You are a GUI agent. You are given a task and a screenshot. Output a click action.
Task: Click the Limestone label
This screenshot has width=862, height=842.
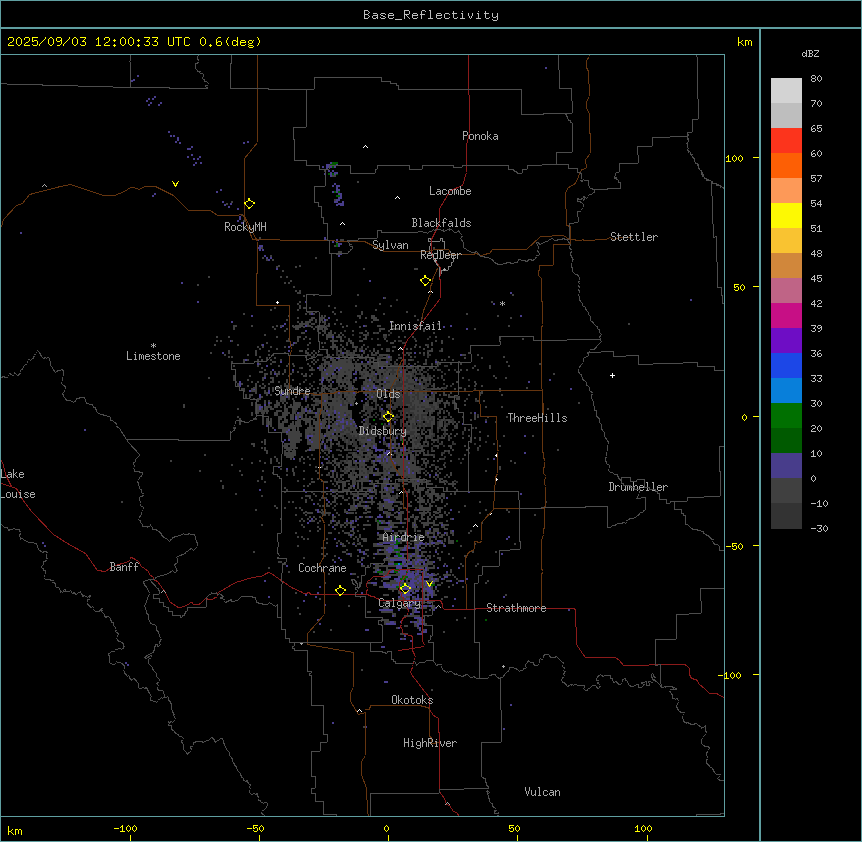pos(153,356)
